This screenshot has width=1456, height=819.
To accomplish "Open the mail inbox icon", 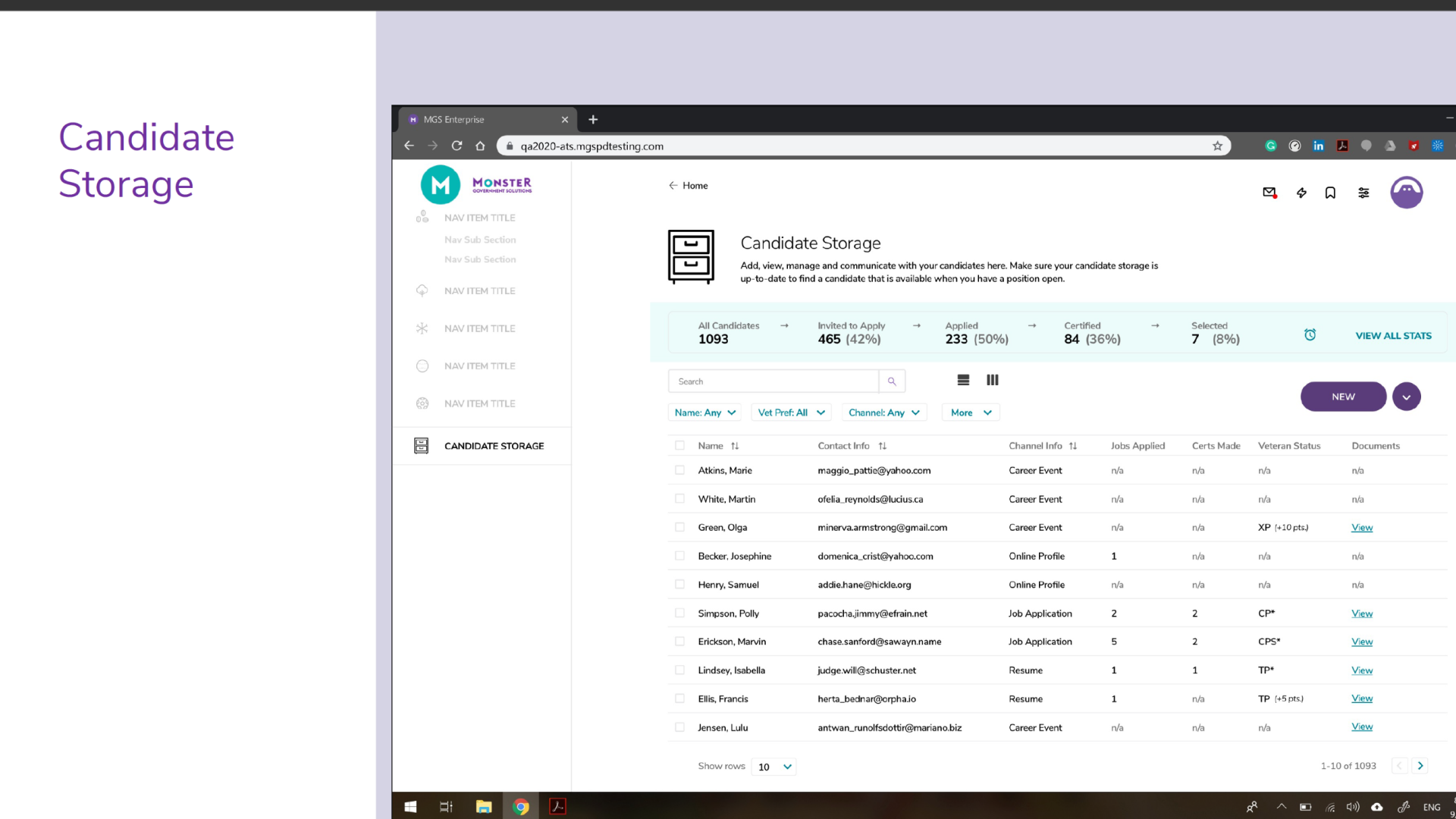I will [x=1269, y=193].
